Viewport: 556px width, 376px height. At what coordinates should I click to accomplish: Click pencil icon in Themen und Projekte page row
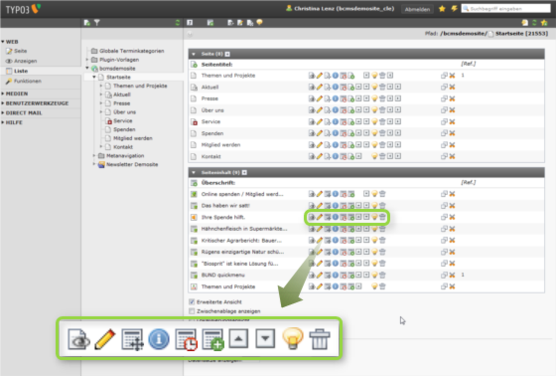[319, 75]
